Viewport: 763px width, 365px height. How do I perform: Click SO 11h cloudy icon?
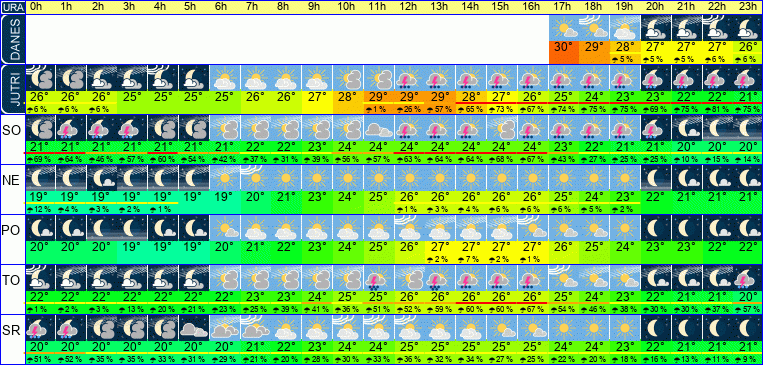pyautogui.click(x=380, y=128)
